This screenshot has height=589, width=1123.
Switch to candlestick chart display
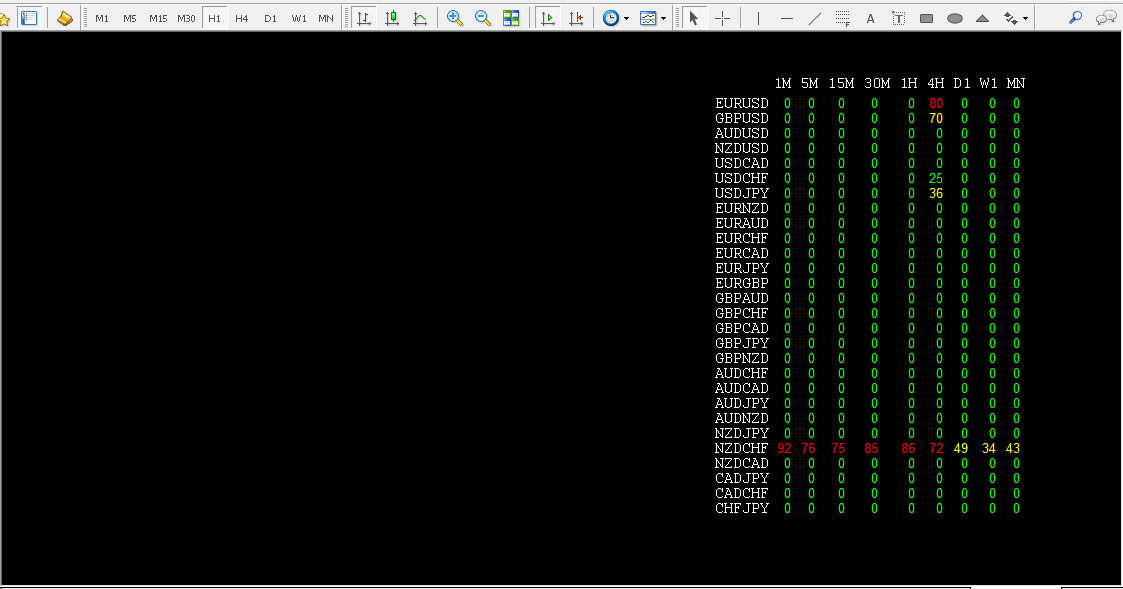pos(392,18)
